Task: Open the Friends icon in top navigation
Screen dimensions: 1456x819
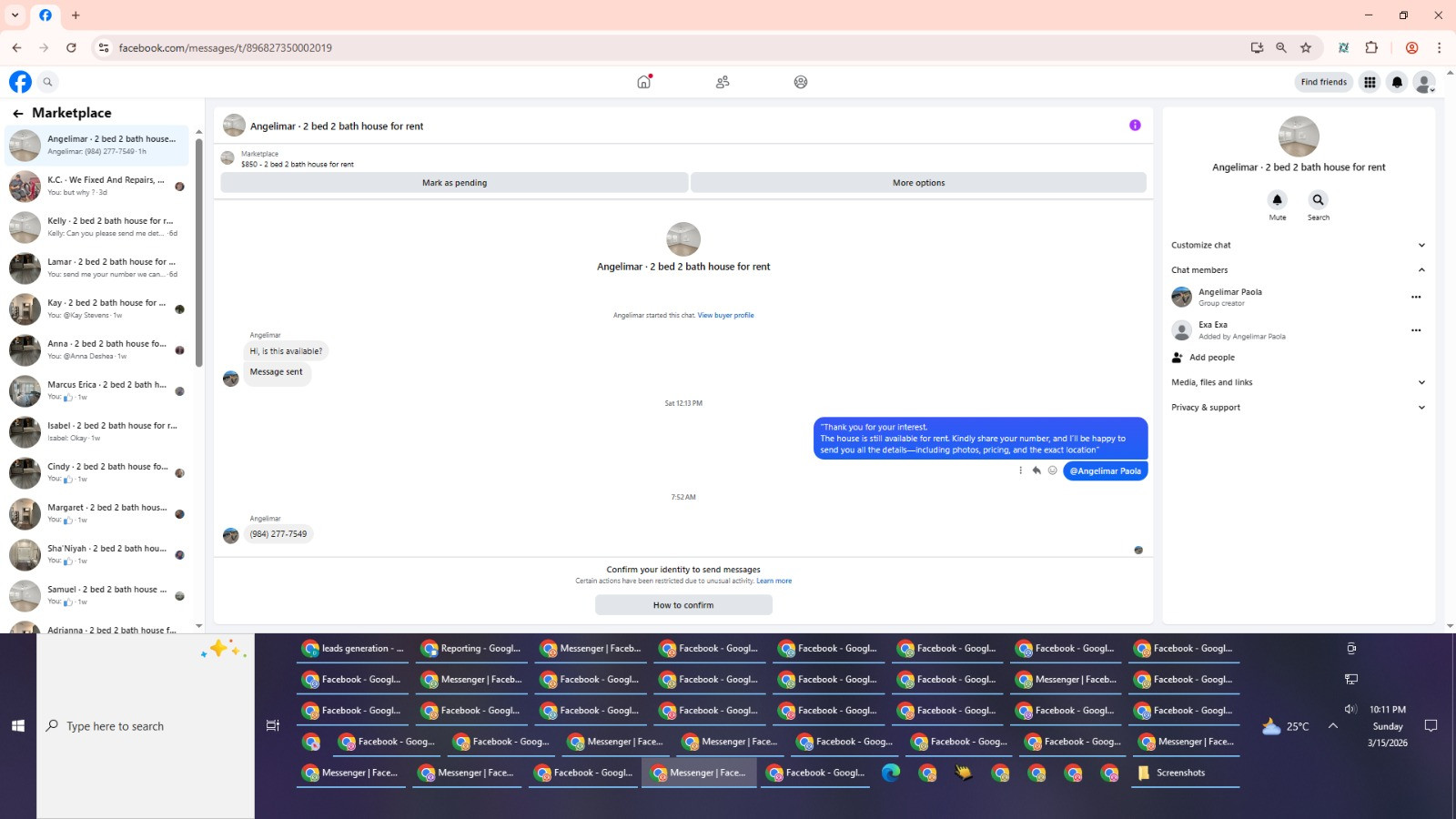Action: click(723, 82)
